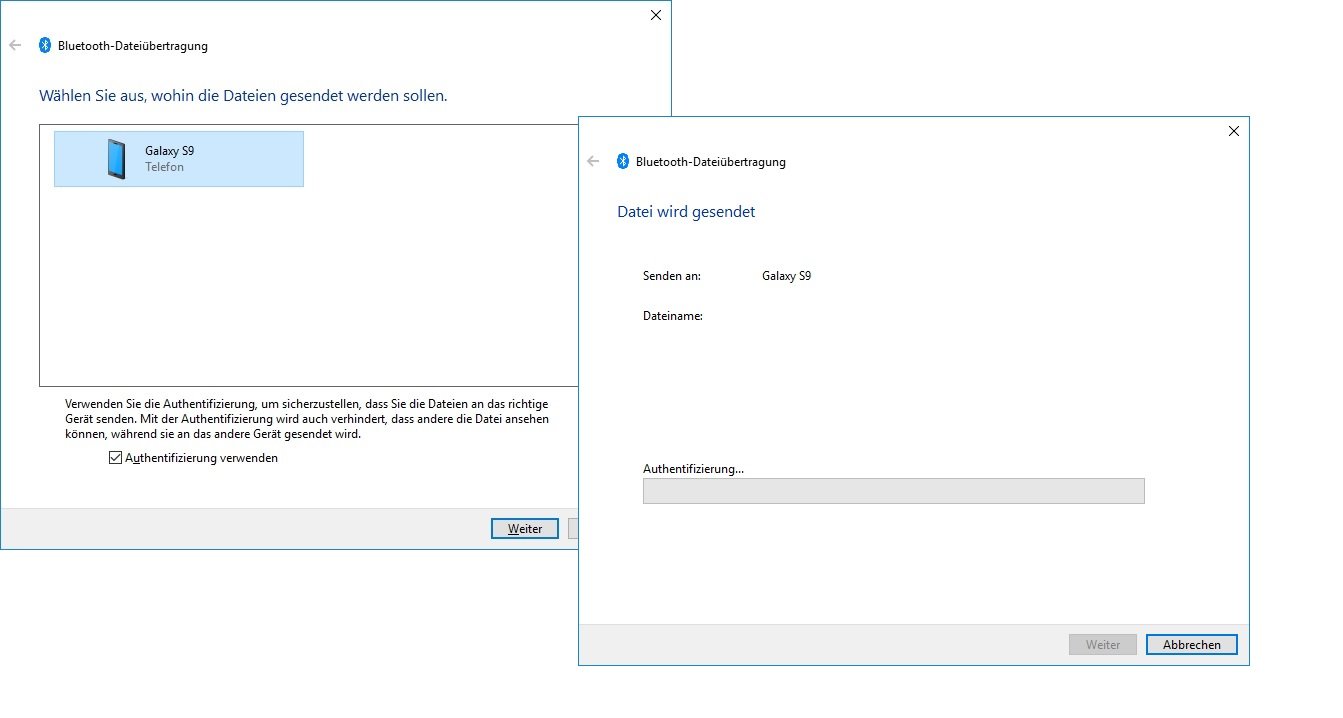Click the Authentifizierung progress bar

[893, 491]
